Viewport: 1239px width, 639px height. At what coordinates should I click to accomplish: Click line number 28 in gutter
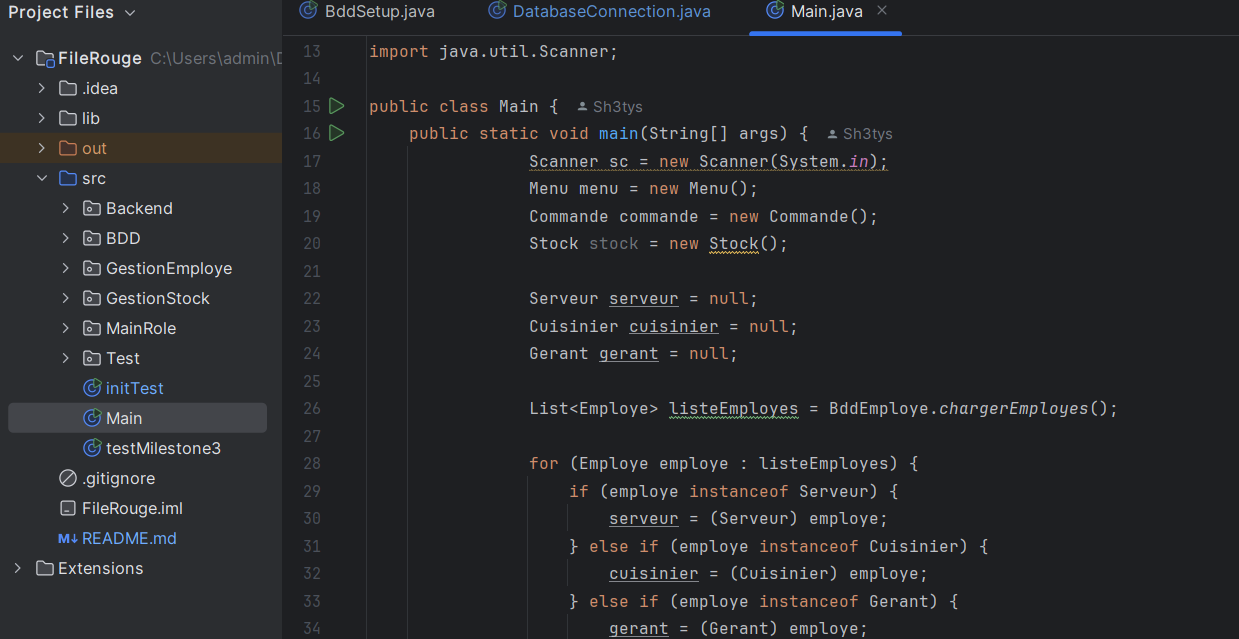[x=311, y=463]
